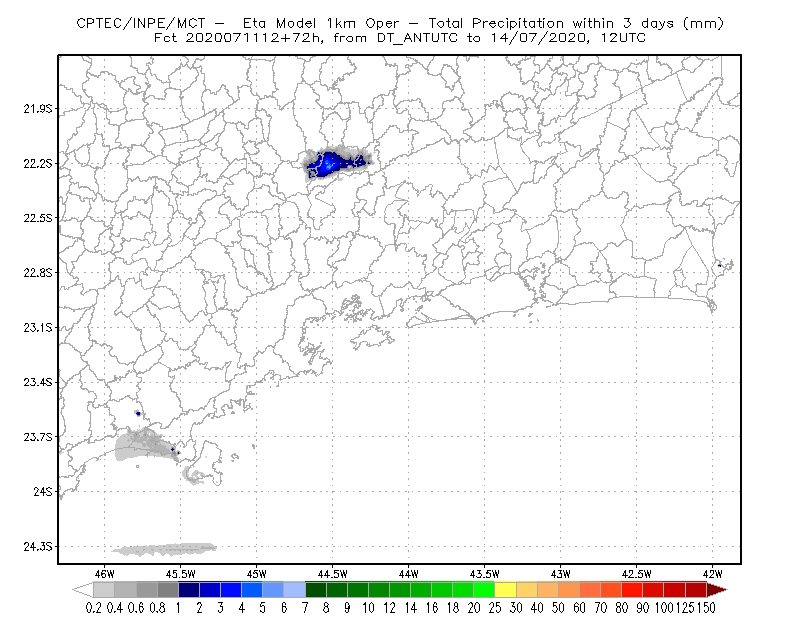Click the dark red arrow at the colorbar end

point(717,590)
